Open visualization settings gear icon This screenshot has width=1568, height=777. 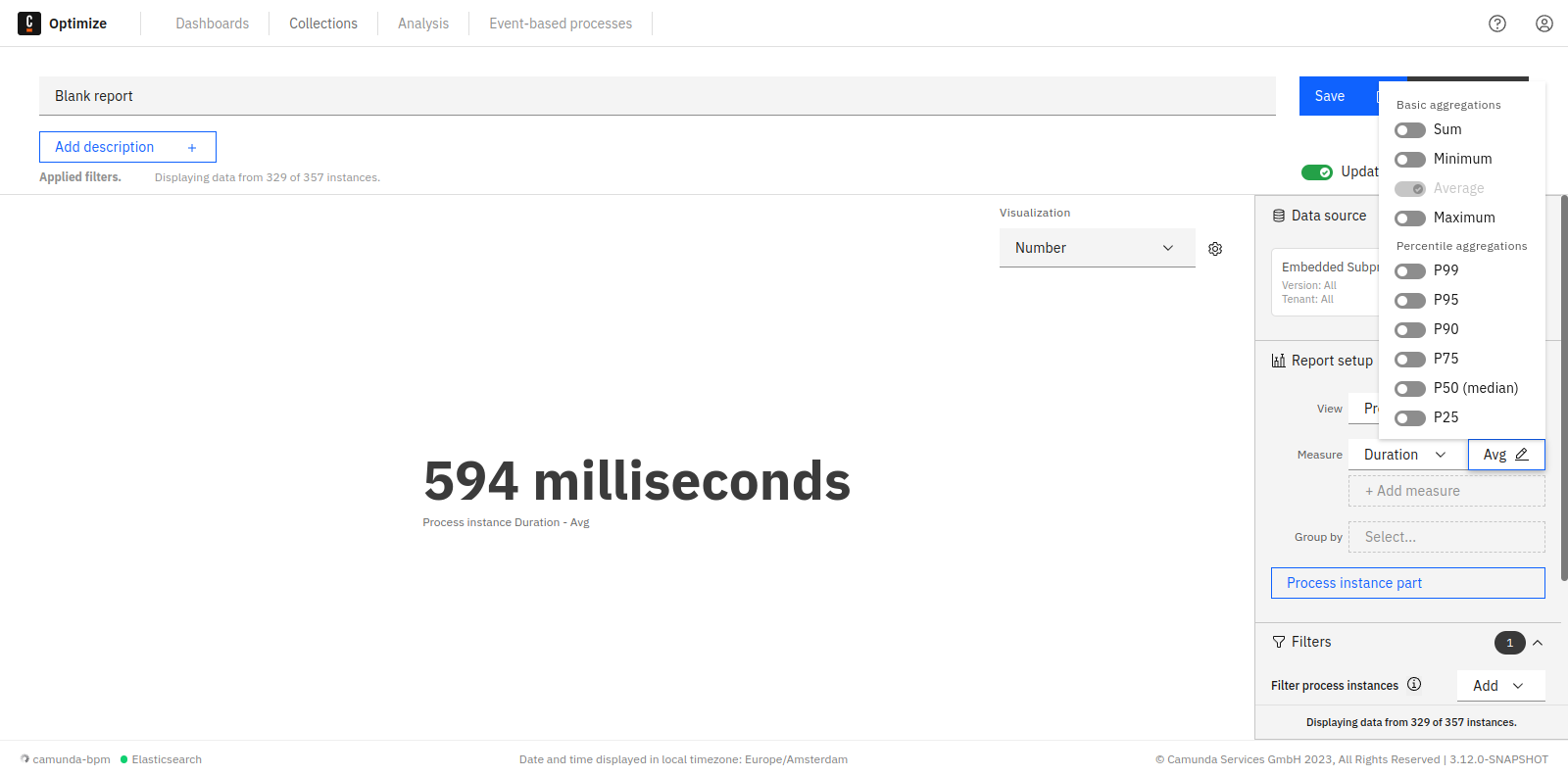click(x=1215, y=249)
